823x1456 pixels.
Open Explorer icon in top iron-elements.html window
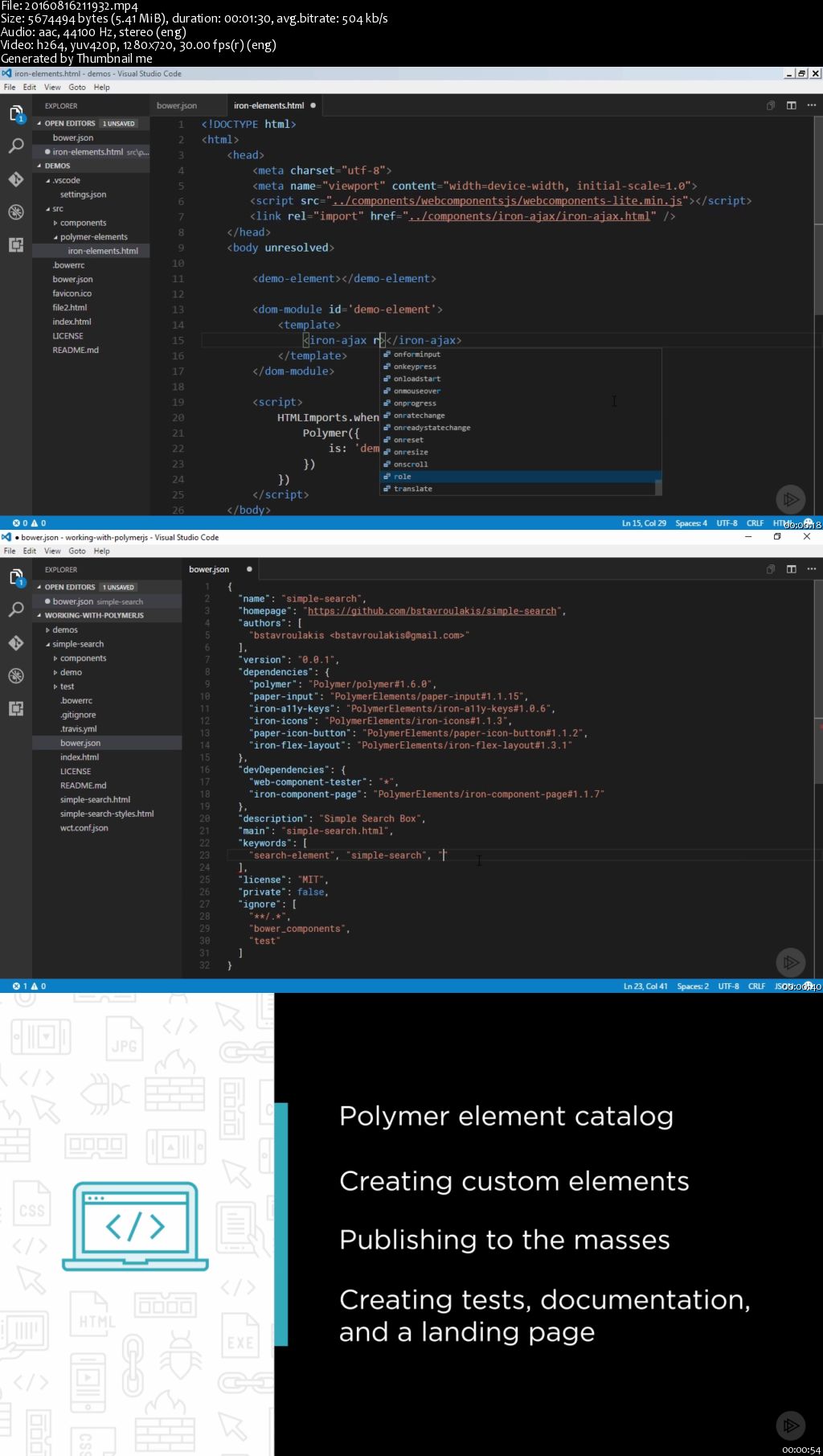(16, 114)
